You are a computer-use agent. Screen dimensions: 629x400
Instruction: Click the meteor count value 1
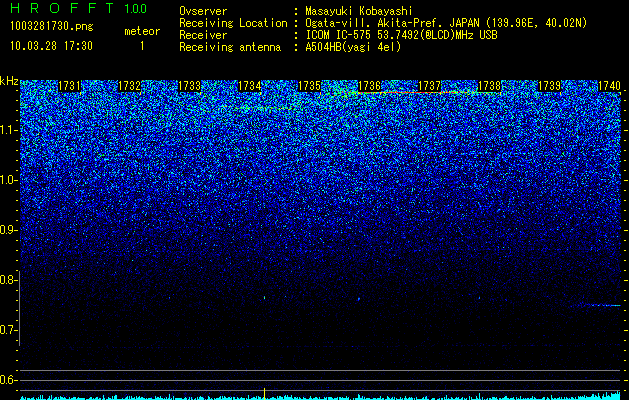coord(142,46)
